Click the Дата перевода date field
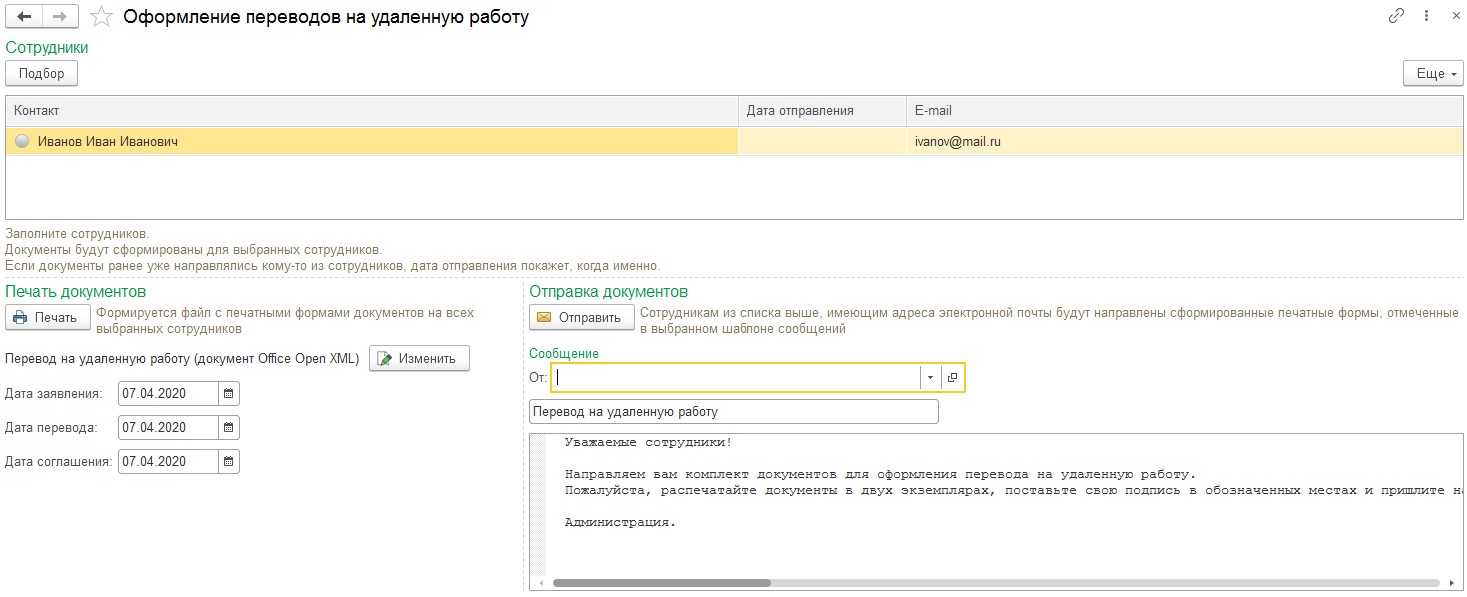Screen dimensions: 1467x597 pos(167,427)
